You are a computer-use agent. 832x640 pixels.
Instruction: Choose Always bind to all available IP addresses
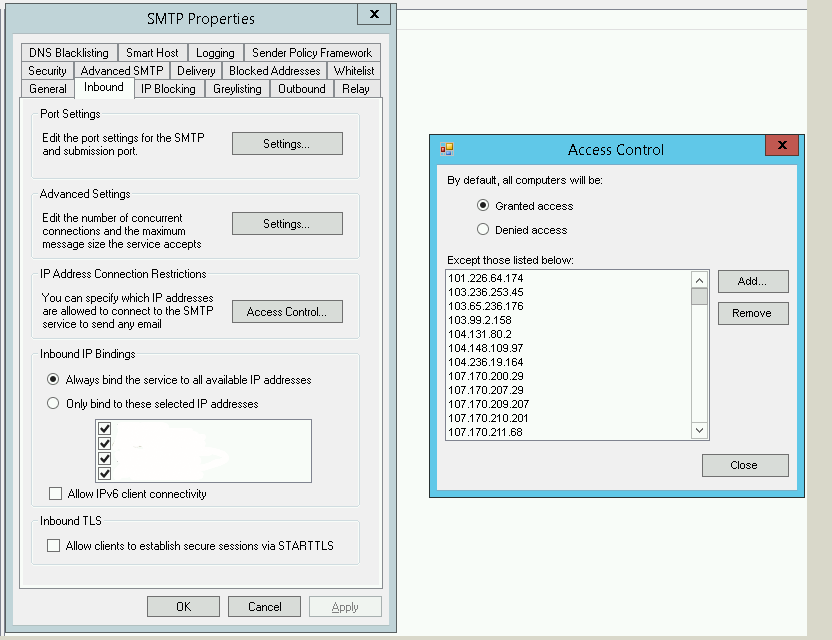click(53, 380)
